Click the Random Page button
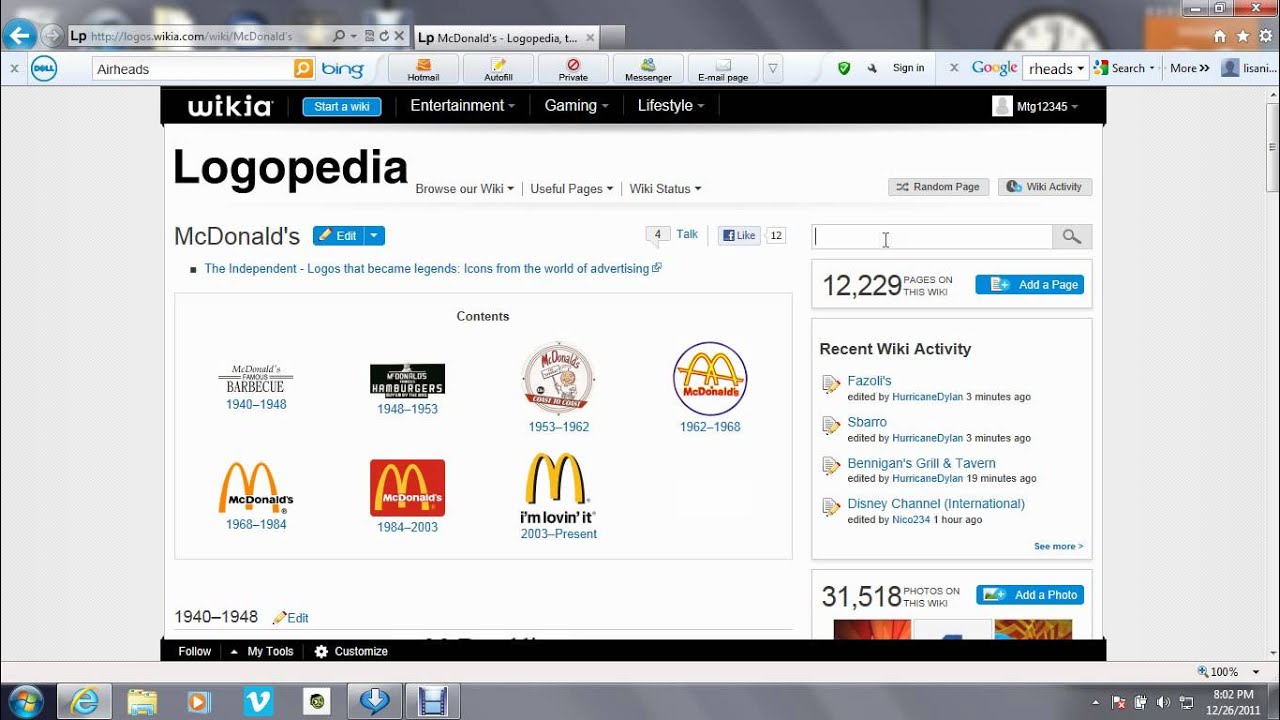 click(938, 187)
